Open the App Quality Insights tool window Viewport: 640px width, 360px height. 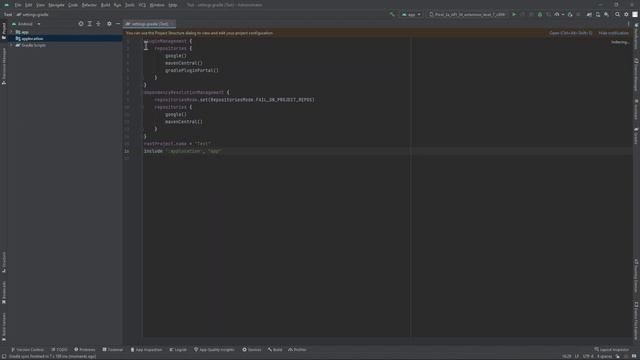pos(214,350)
